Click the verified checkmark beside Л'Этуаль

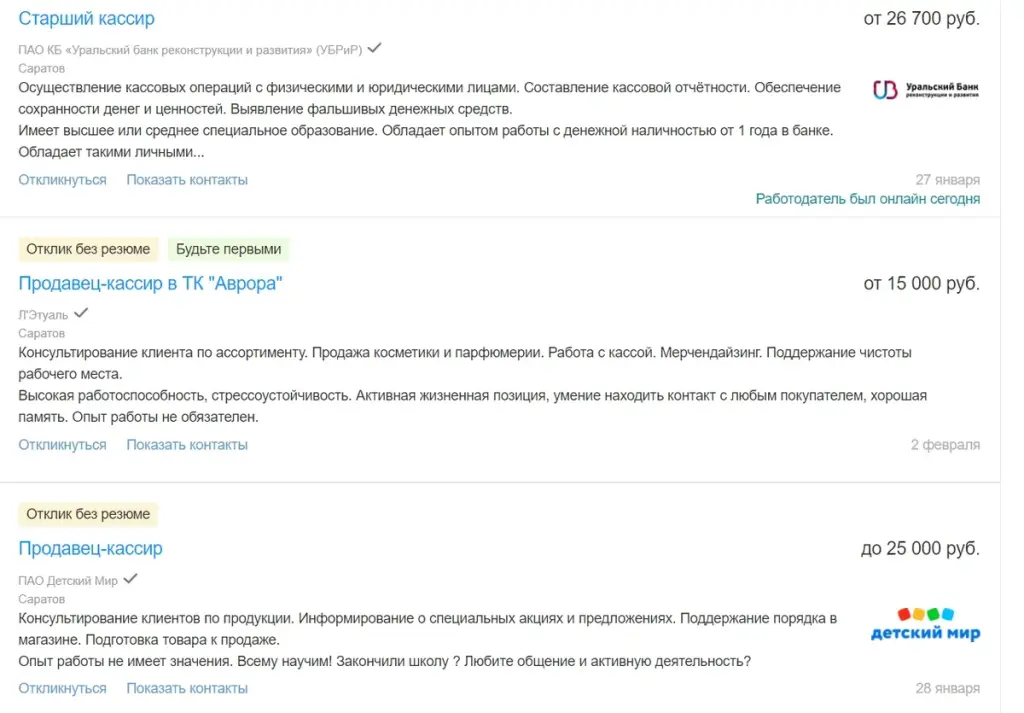point(81,313)
